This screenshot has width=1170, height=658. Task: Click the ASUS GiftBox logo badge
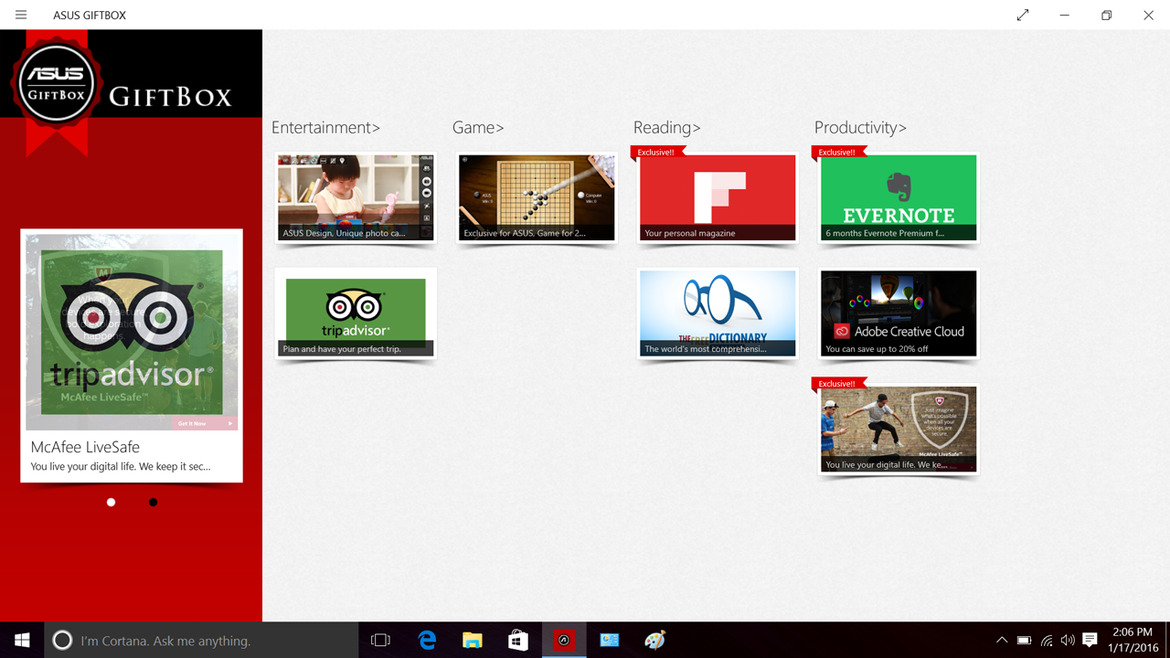click(x=56, y=84)
